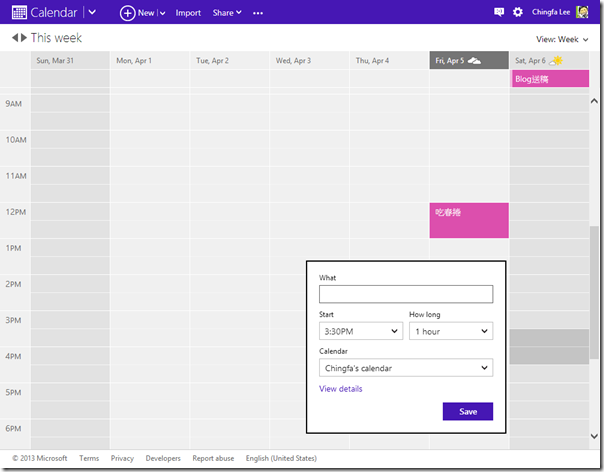This screenshot has height=472, width=604.
Task: Click the vertical scrollbar thumb
Action: 594,293
